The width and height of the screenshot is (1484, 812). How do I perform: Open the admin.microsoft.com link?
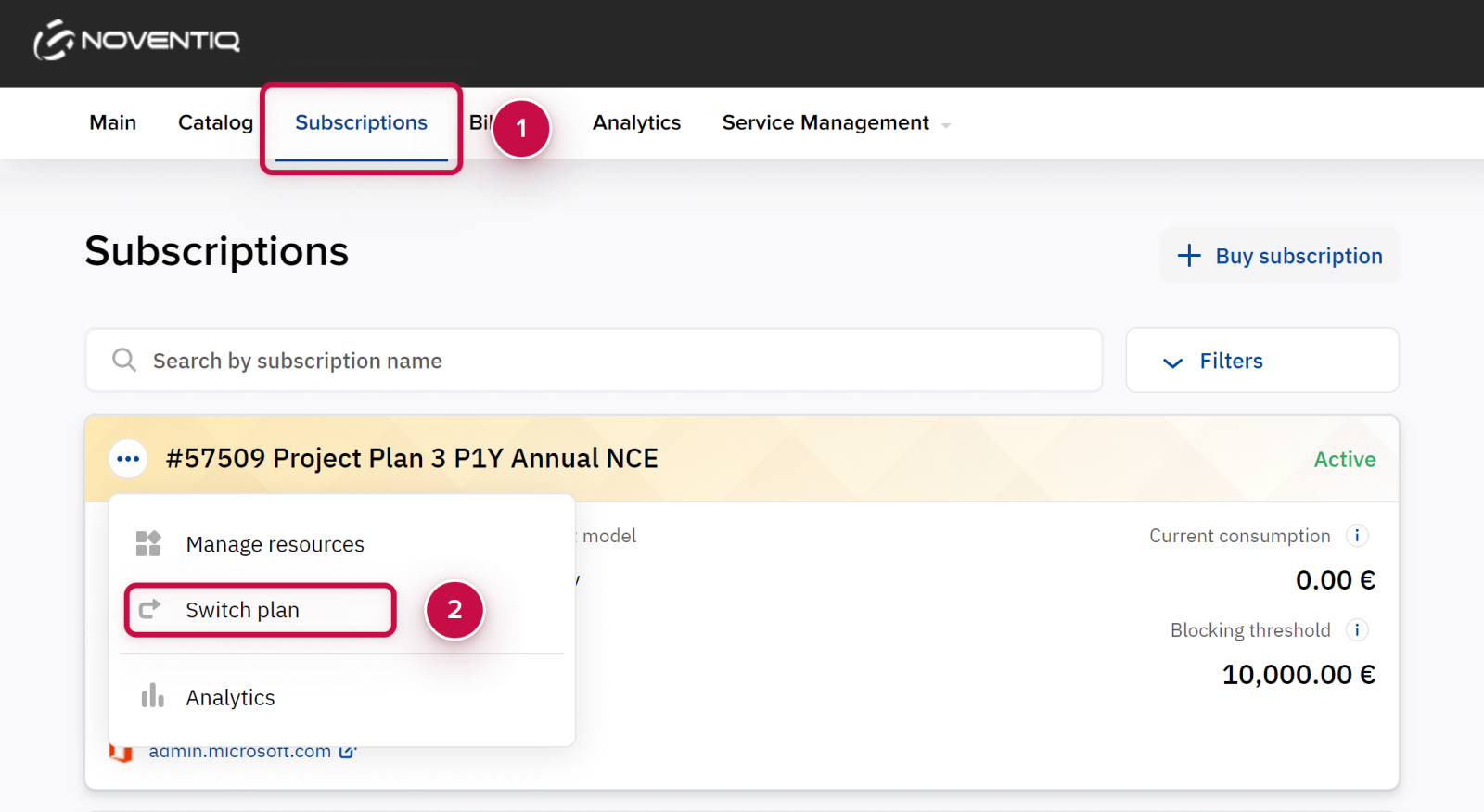[x=240, y=751]
